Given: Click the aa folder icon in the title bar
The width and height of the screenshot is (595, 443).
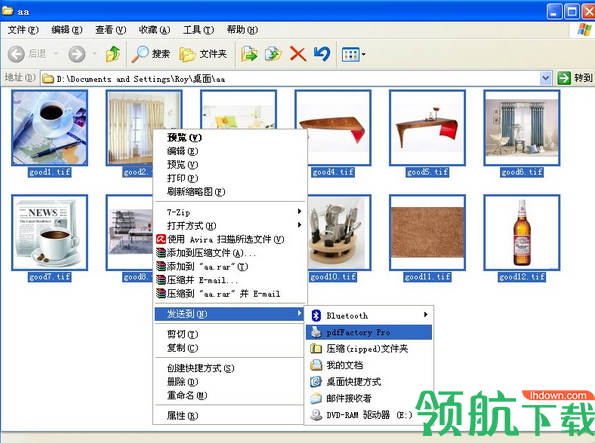Looking at the screenshot, I should (8, 11).
